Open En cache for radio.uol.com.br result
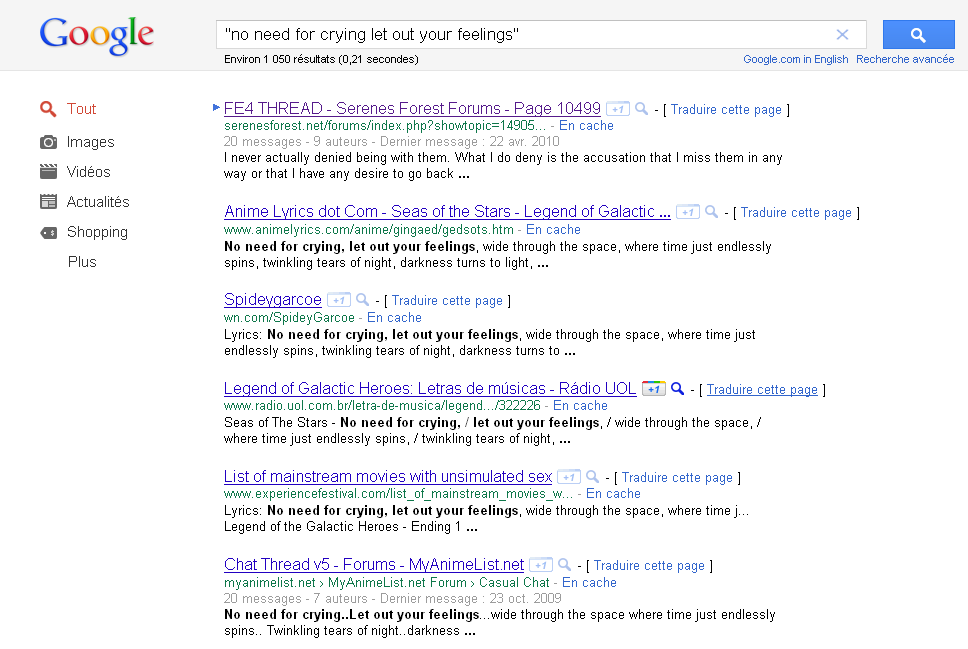Viewport: 968px width, 649px height. (x=580, y=406)
